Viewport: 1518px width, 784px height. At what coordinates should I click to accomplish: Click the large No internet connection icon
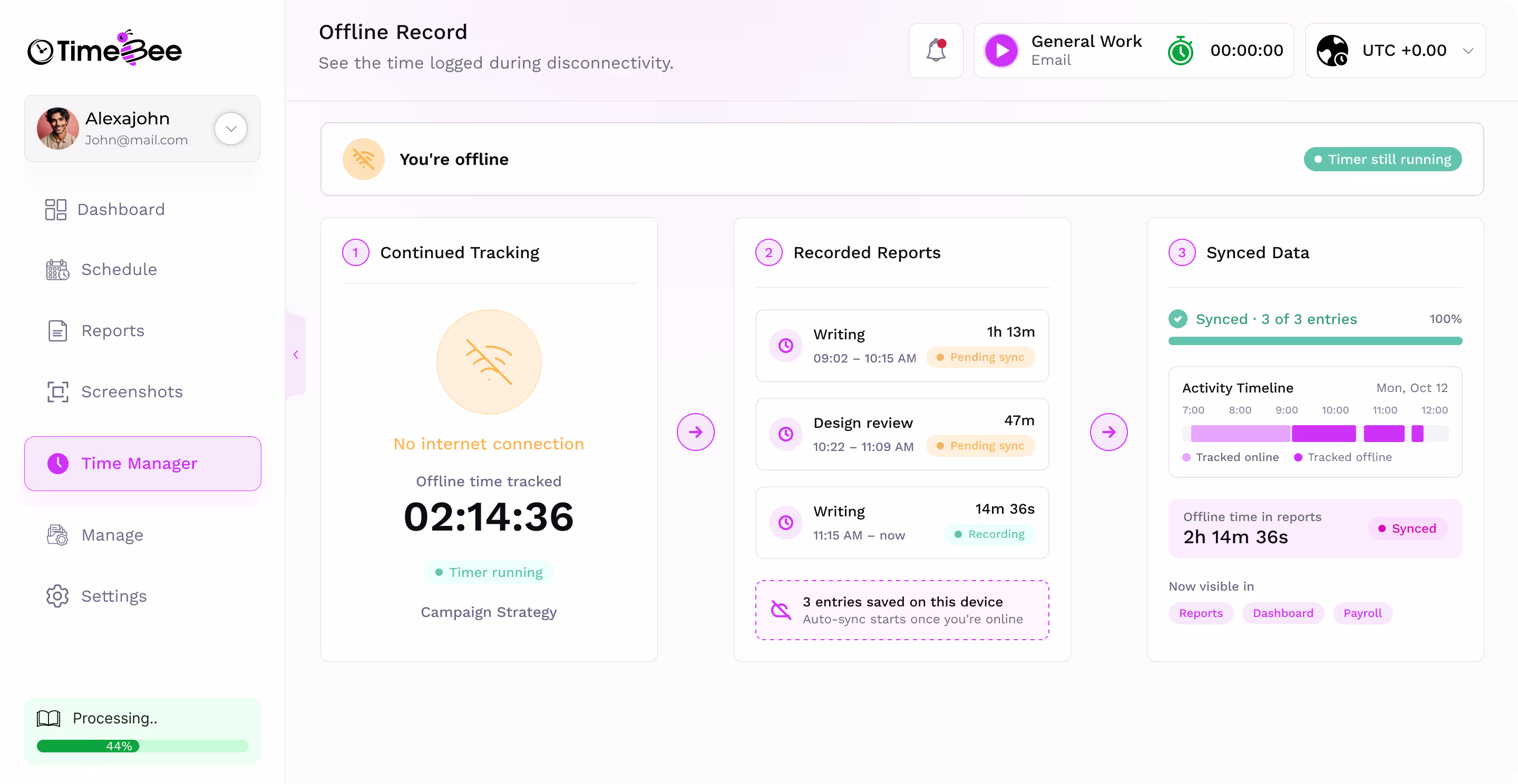(x=489, y=361)
